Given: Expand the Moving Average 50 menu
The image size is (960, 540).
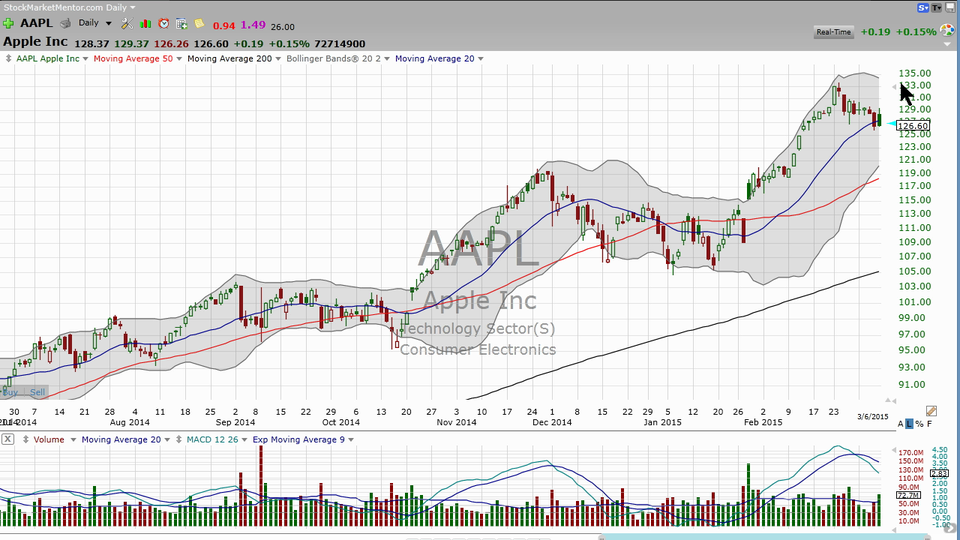Looking at the screenshot, I should (x=179, y=59).
